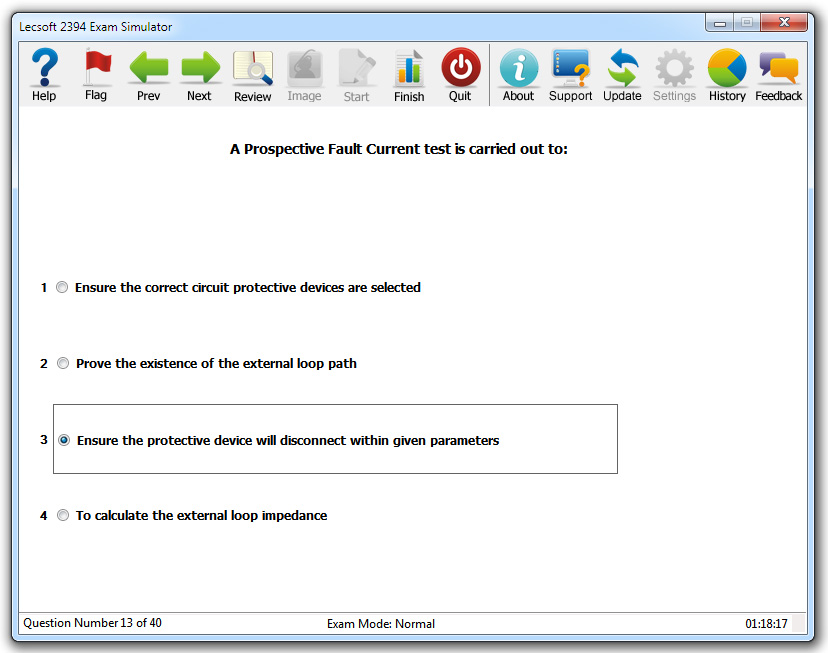Click answer text 'Ensure the protective device will disconnect within given parameters'
Viewport: 828px width, 653px height.
[288, 440]
